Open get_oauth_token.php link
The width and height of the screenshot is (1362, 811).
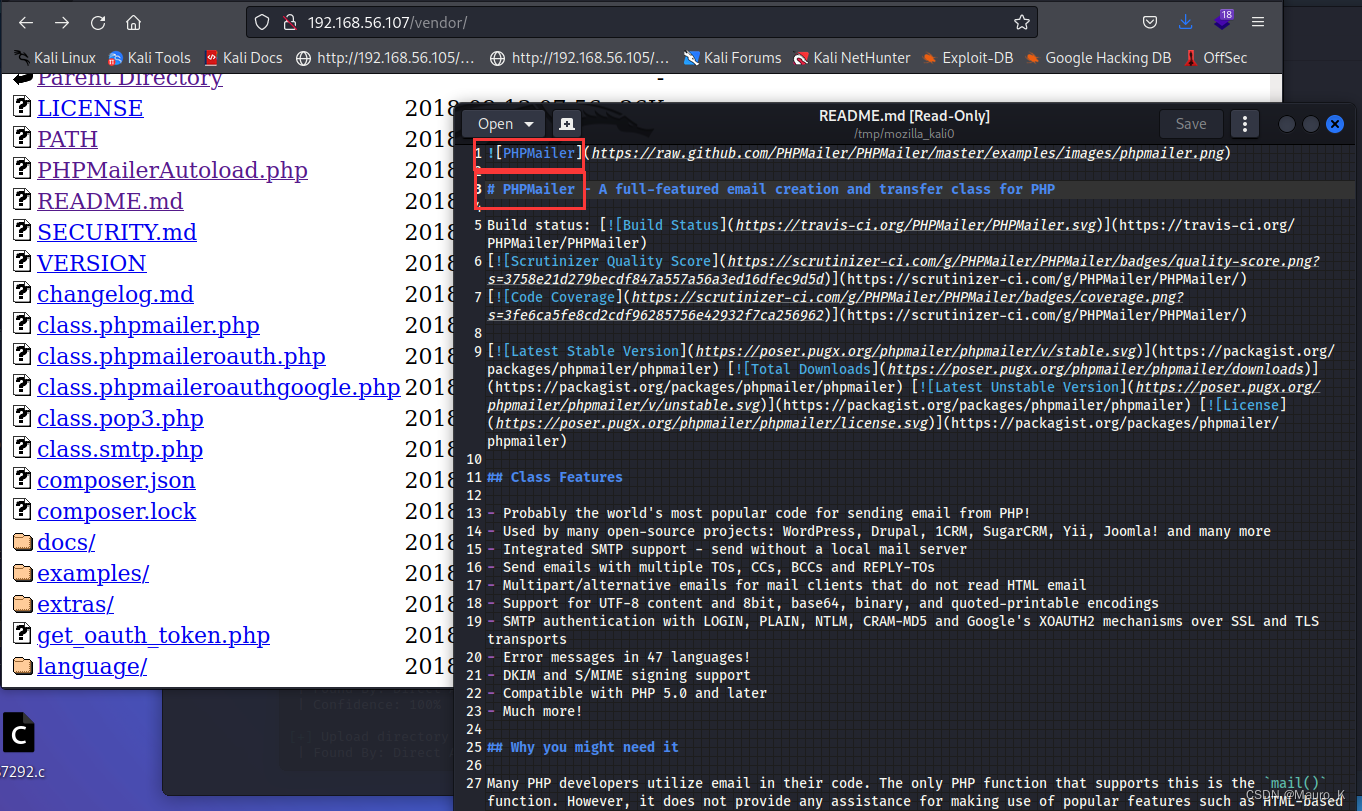pyautogui.click(x=154, y=635)
